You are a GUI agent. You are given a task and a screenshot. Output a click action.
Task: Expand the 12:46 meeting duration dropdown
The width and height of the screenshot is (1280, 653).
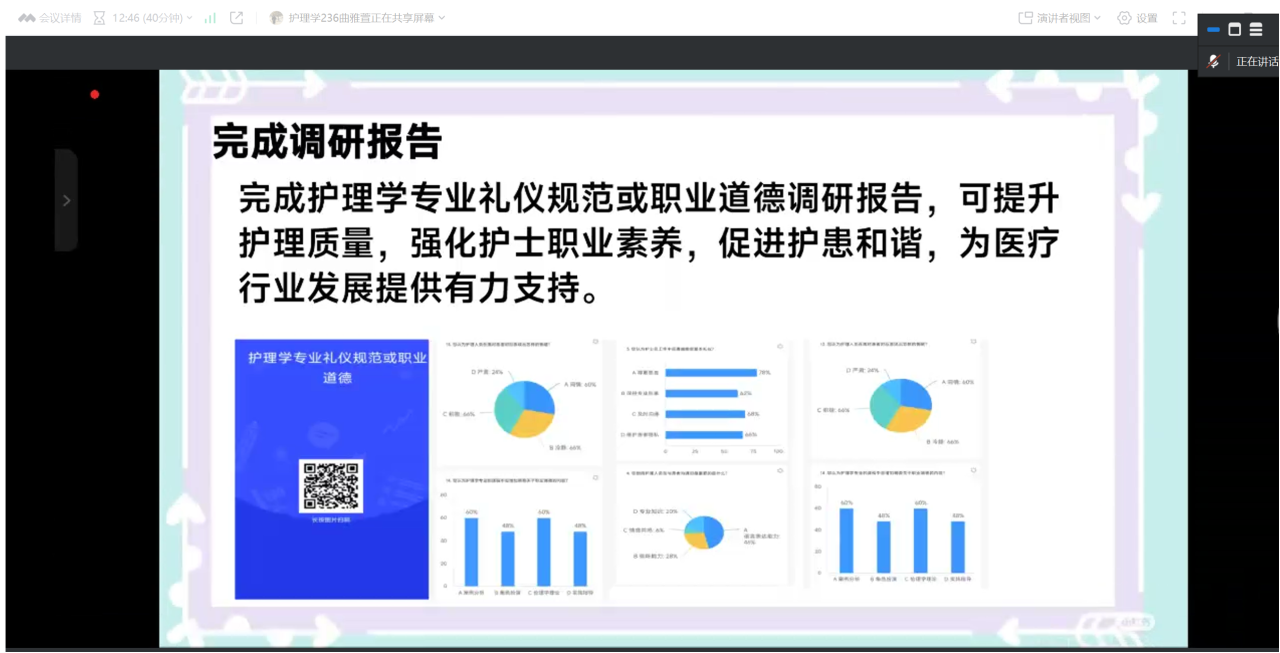click(x=189, y=18)
